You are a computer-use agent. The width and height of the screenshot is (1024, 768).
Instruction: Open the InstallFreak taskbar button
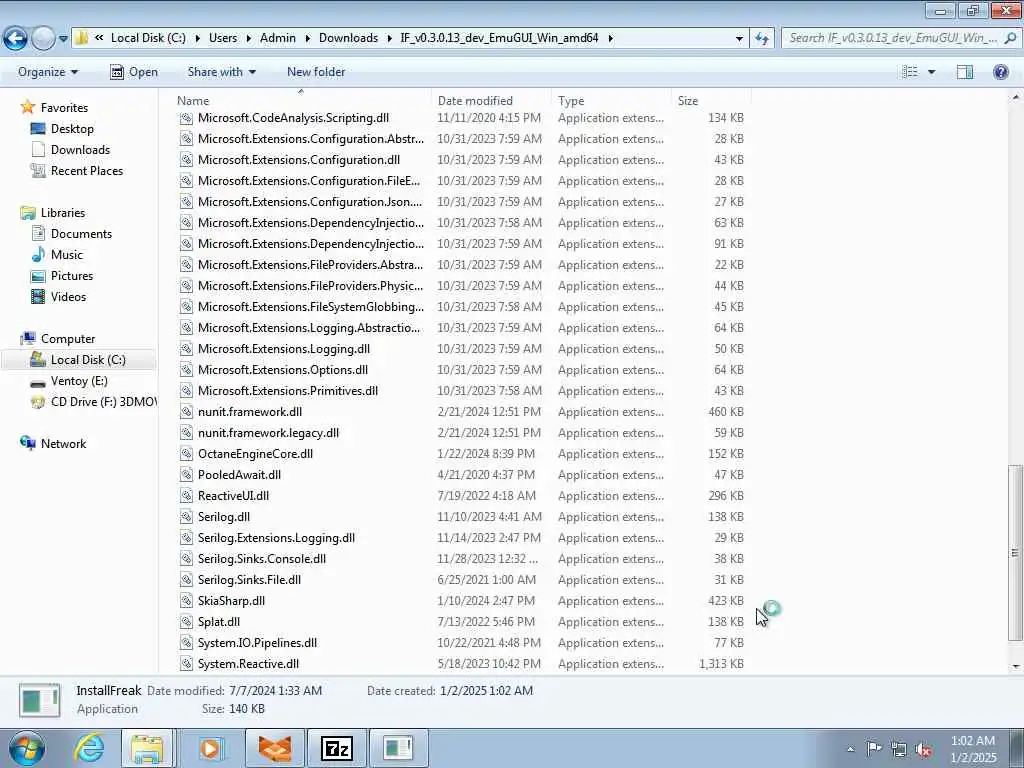click(398, 748)
